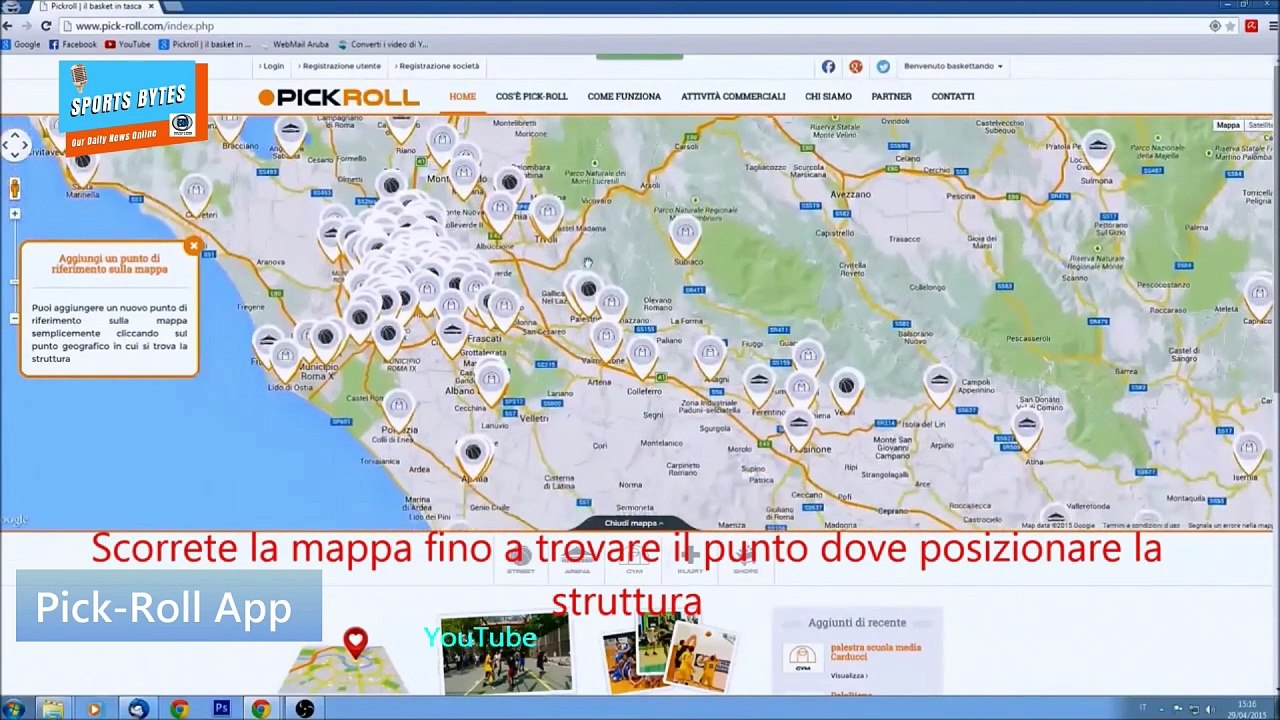Bookmark this page with the star icon
The width and height of the screenshot is (1280, 720).
point(1231,26)
